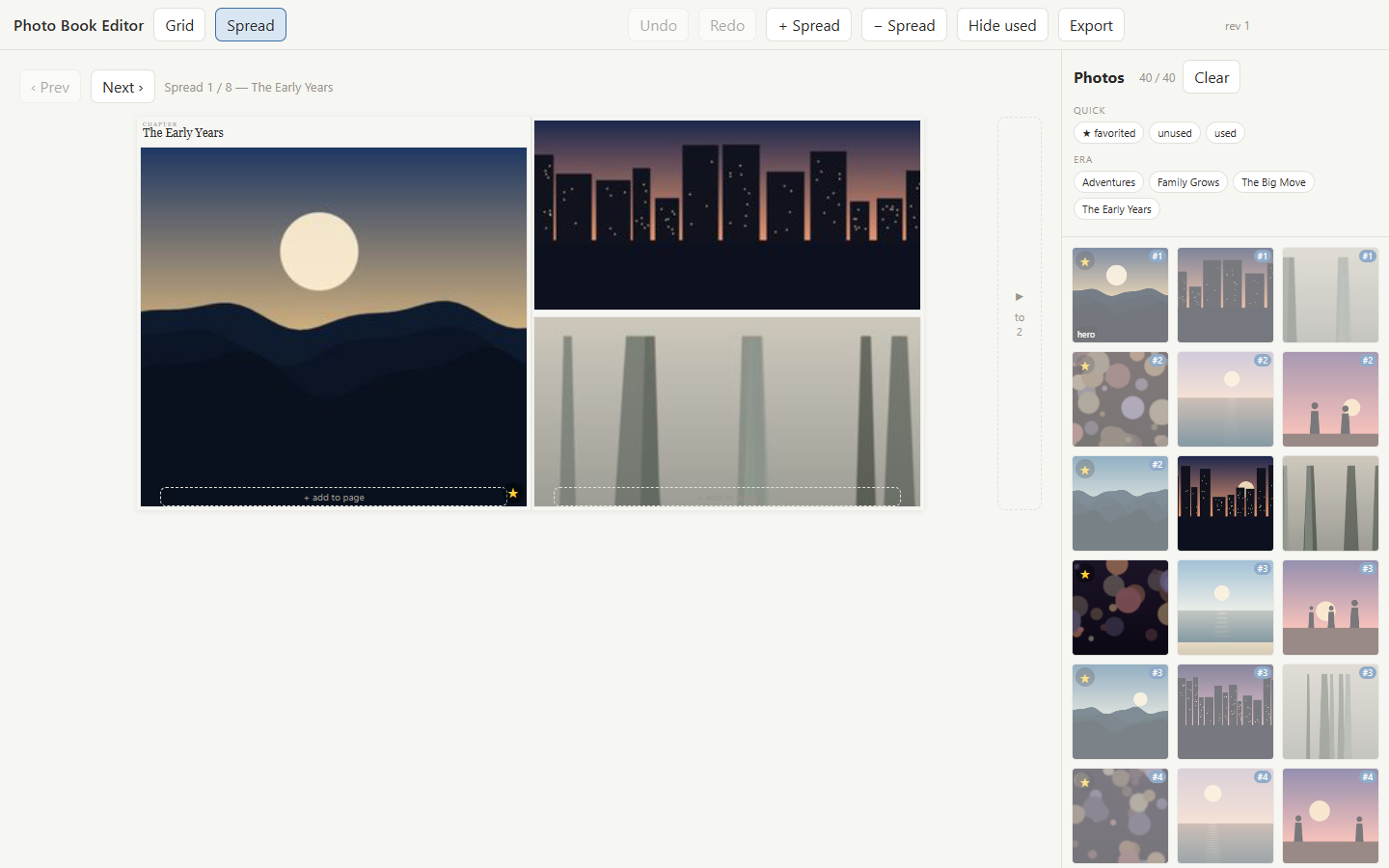Click the #1 badge on the foggy towers thumbnail

1367,256
